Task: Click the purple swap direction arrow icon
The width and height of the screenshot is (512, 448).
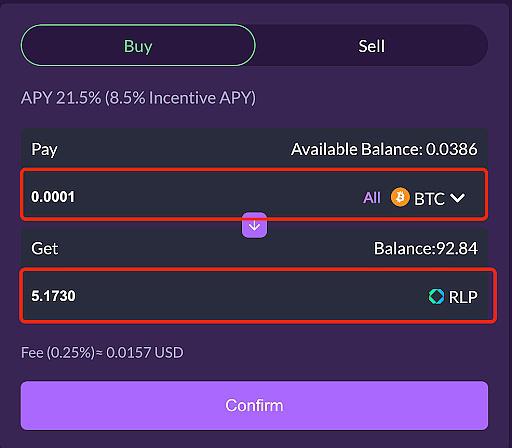Action: coord(254,226)
